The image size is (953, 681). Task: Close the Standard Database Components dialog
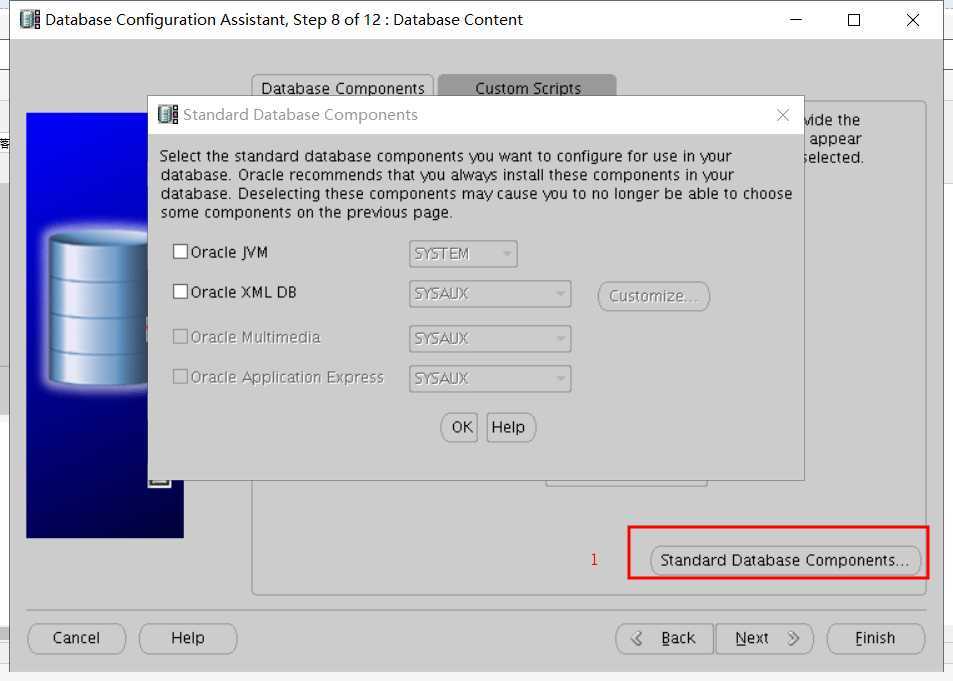click(783, 115)
